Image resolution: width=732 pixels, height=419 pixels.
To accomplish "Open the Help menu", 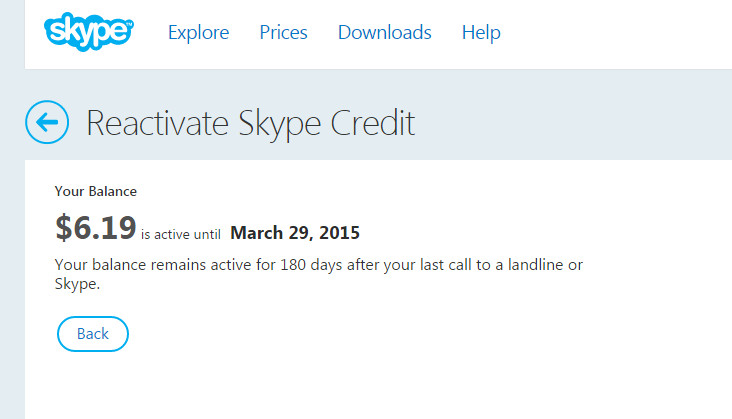I will (x=481, y=32).
